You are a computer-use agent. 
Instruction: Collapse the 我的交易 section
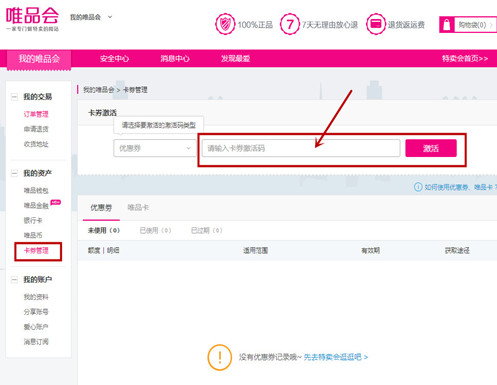pyautogui.click(x=14, y=97)
